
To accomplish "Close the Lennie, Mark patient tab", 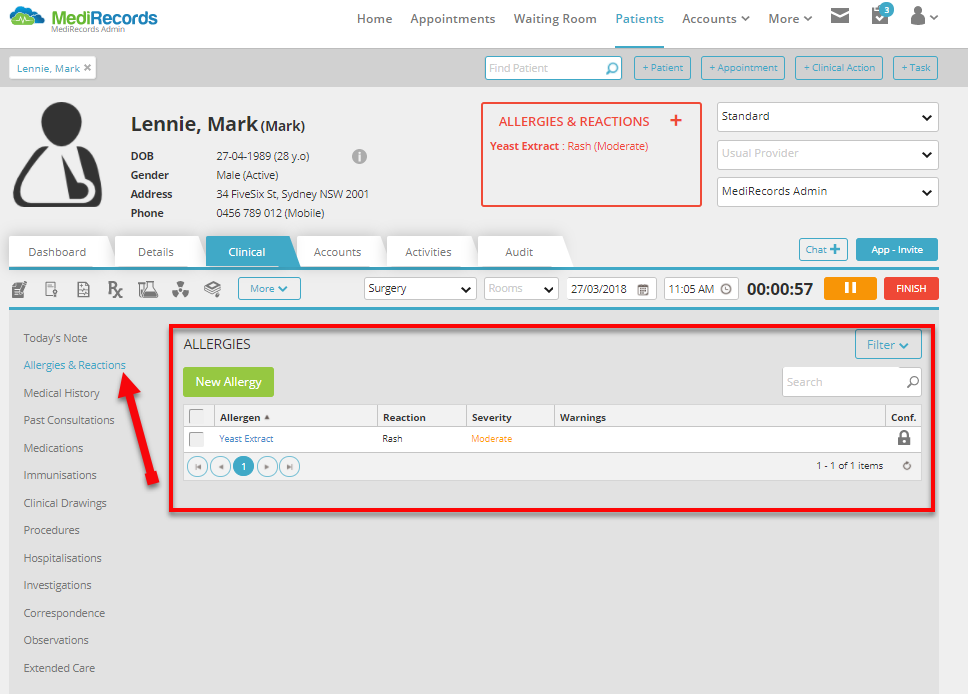I will tap(88, 68).
